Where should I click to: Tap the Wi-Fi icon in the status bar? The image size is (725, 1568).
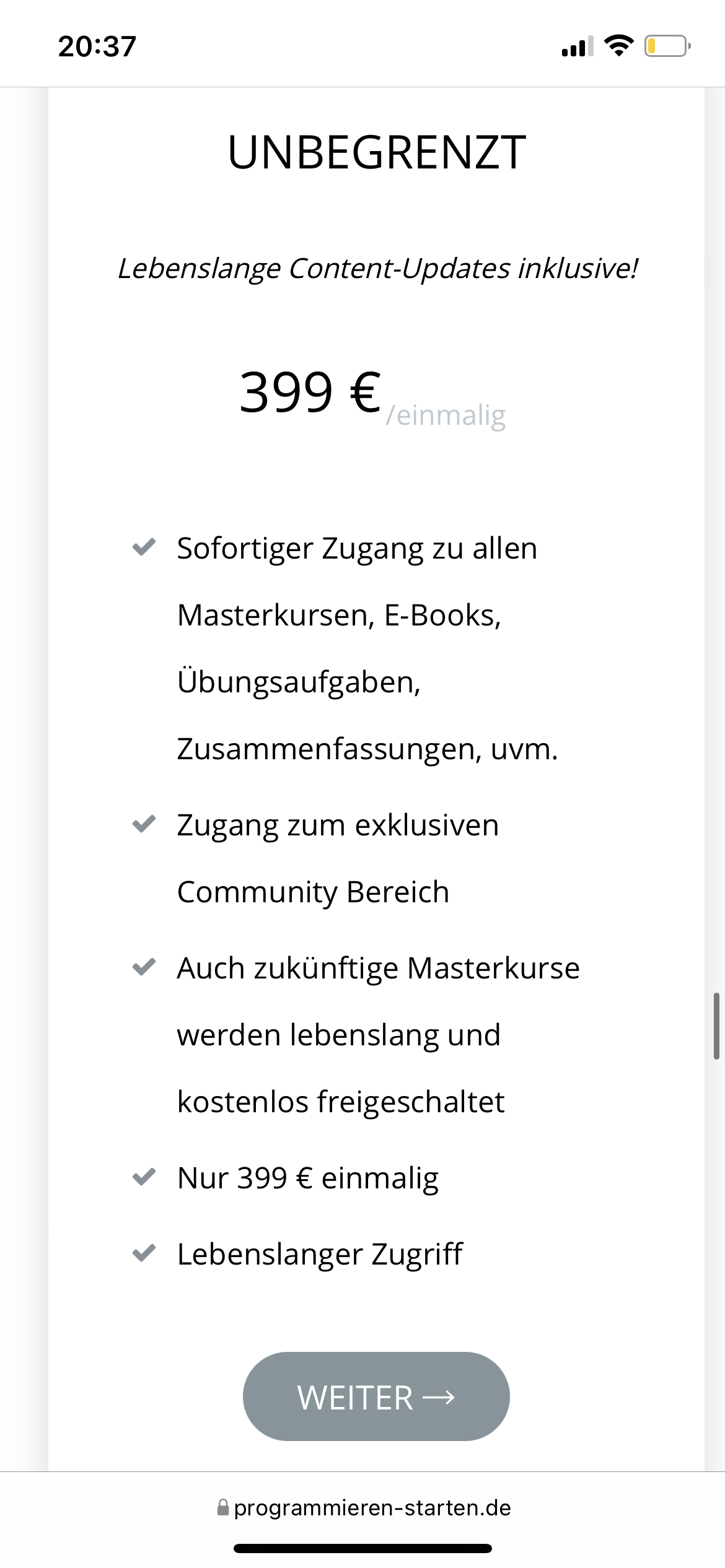pos(618,45)
